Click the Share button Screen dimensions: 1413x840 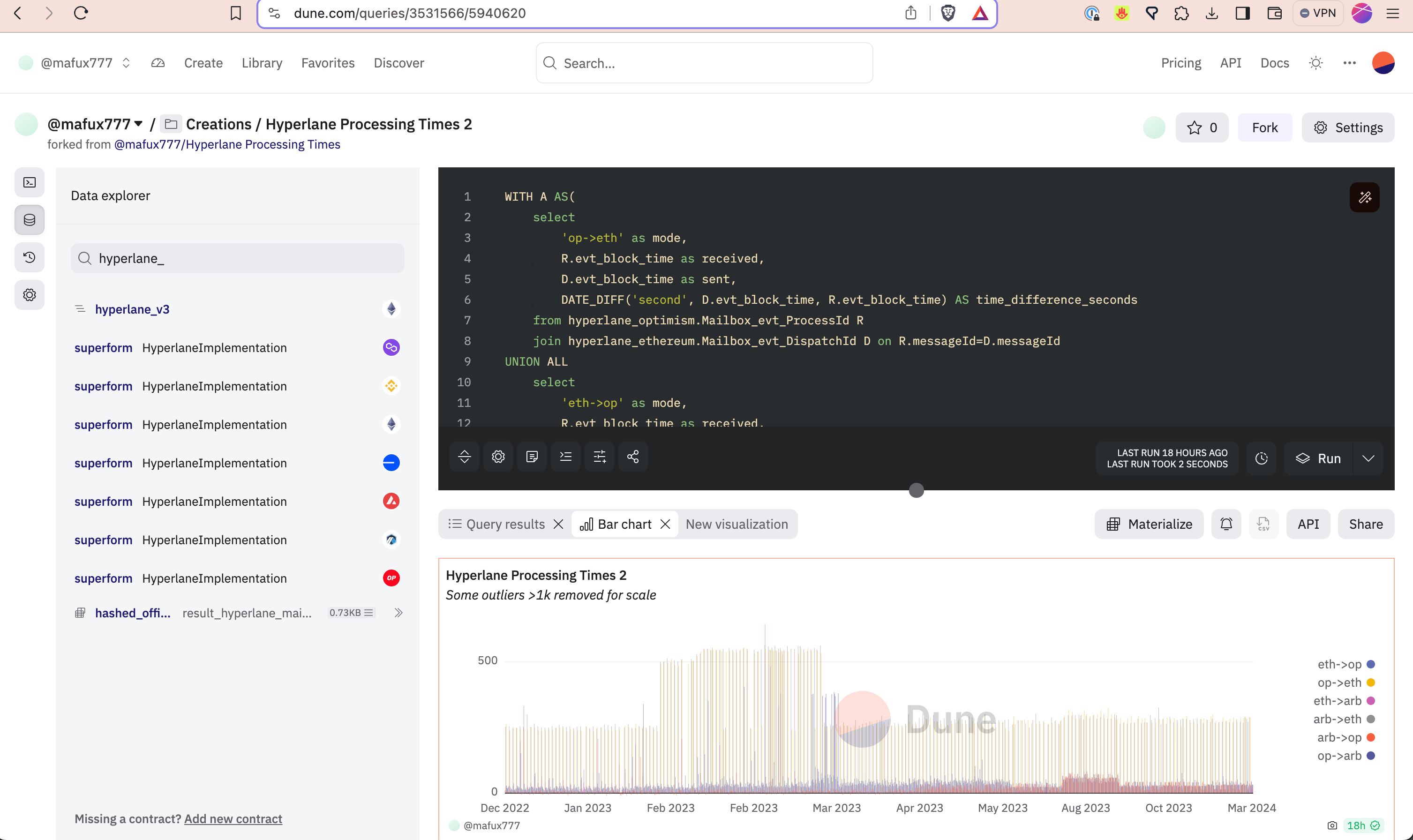(1366, 524)
